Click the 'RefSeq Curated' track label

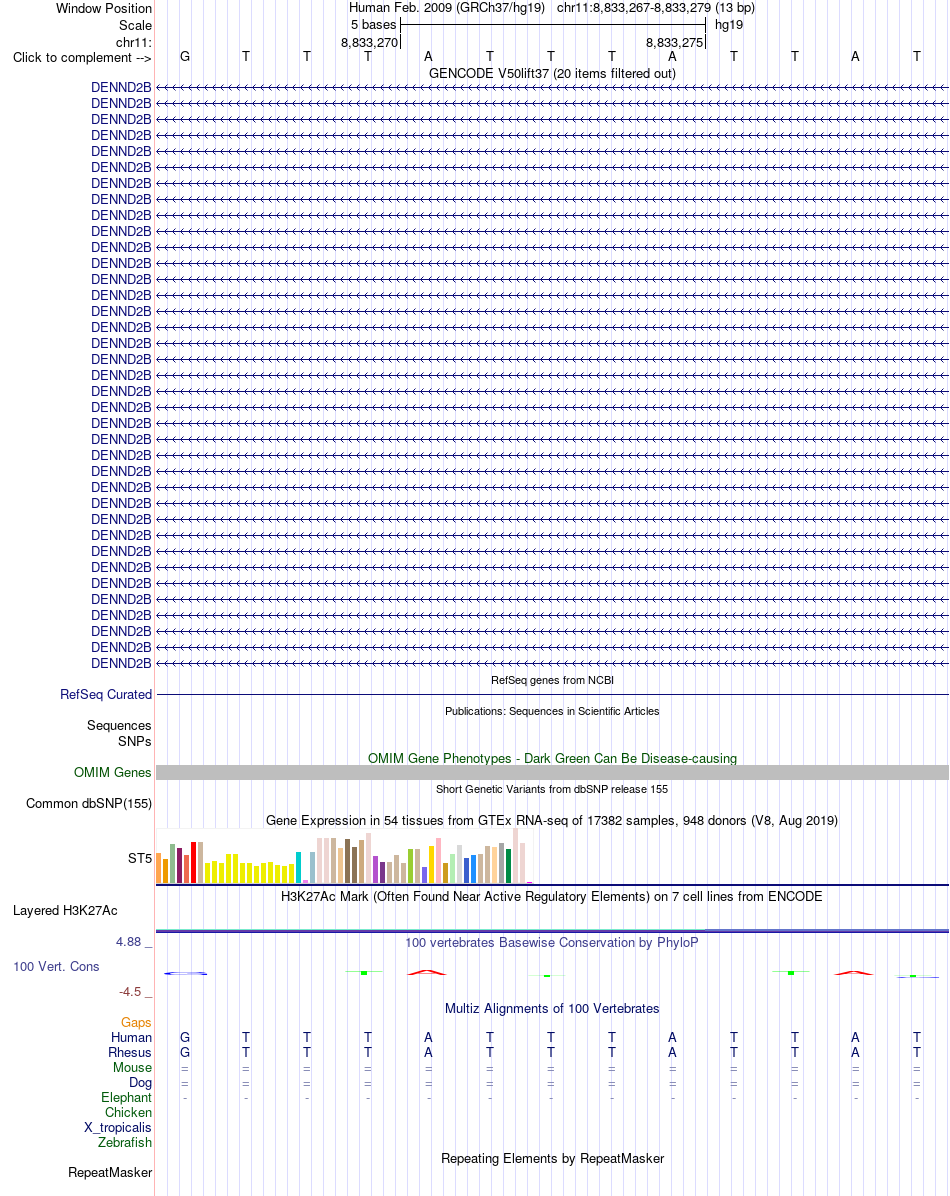106,695
